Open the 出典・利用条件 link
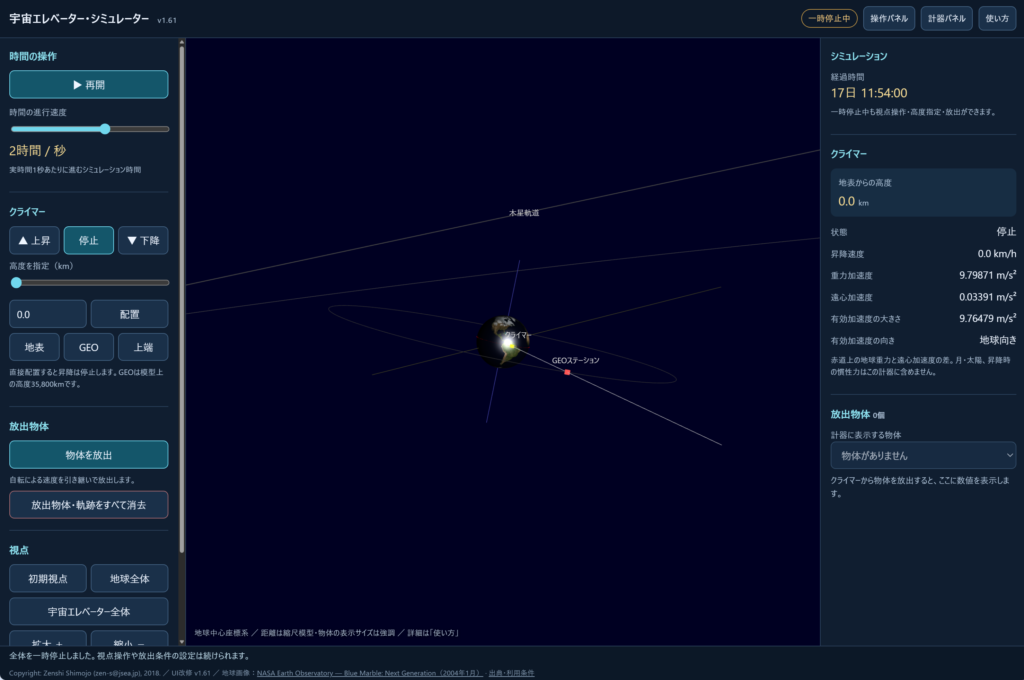 tap(511, 673)
